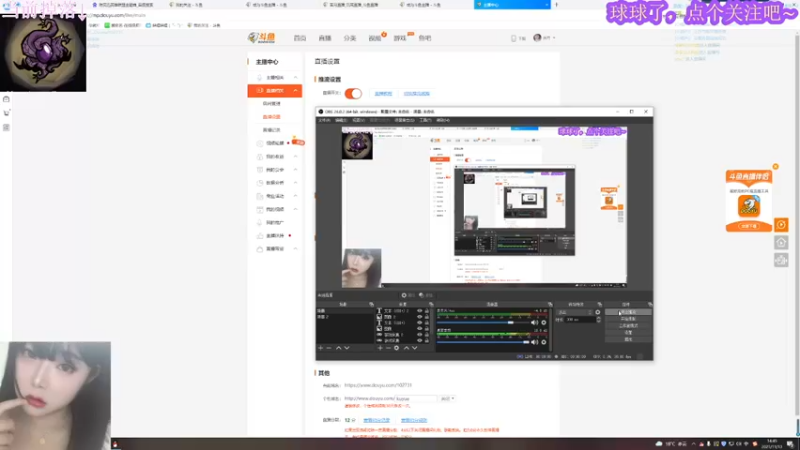
Task: Click the OBS start recording button
Action: click(x=628, y=319)
